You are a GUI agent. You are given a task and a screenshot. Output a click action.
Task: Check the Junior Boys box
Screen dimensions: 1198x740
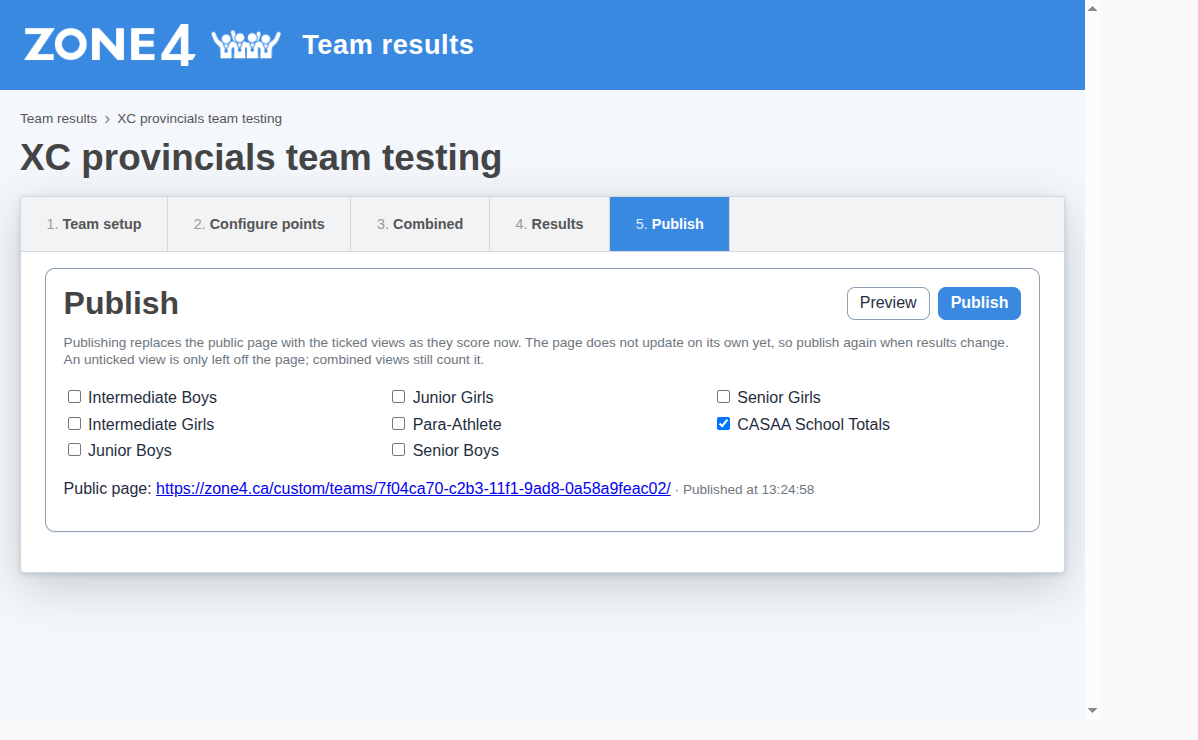click(74, 450)
